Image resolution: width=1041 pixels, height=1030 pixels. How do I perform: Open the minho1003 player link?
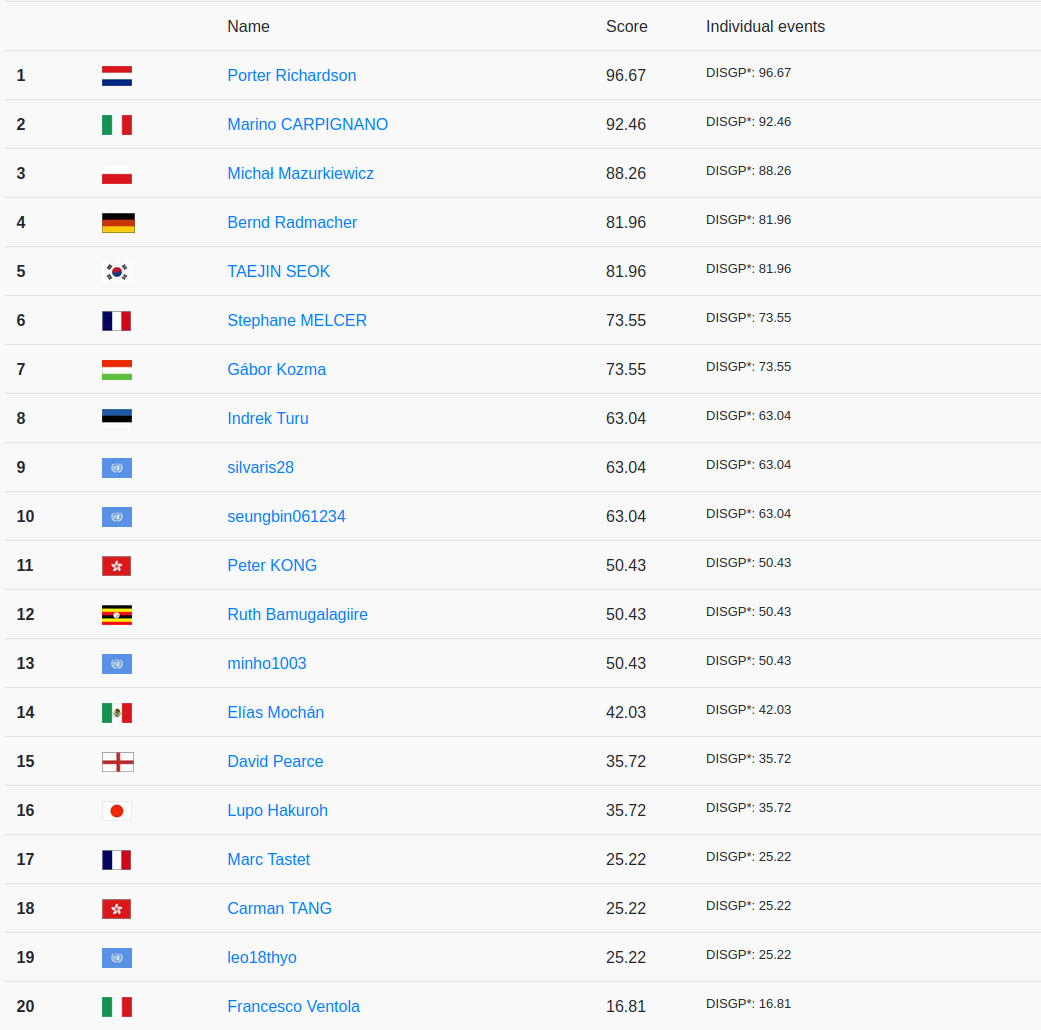267,664
